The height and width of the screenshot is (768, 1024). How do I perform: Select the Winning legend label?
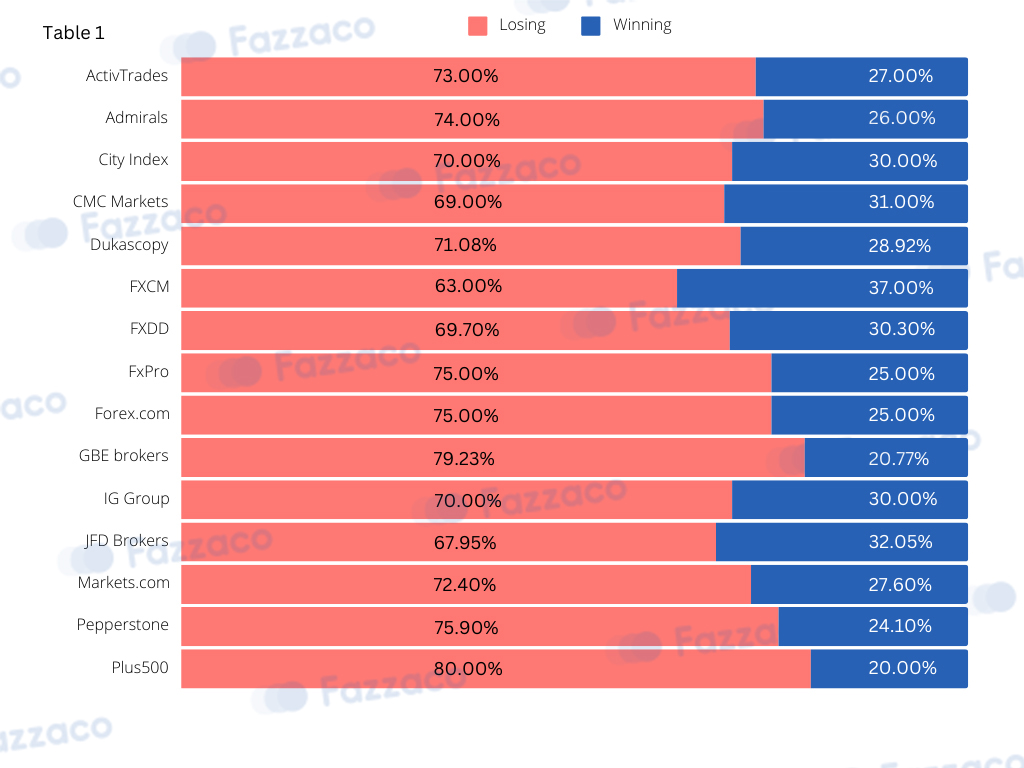(x=642, y=25)
